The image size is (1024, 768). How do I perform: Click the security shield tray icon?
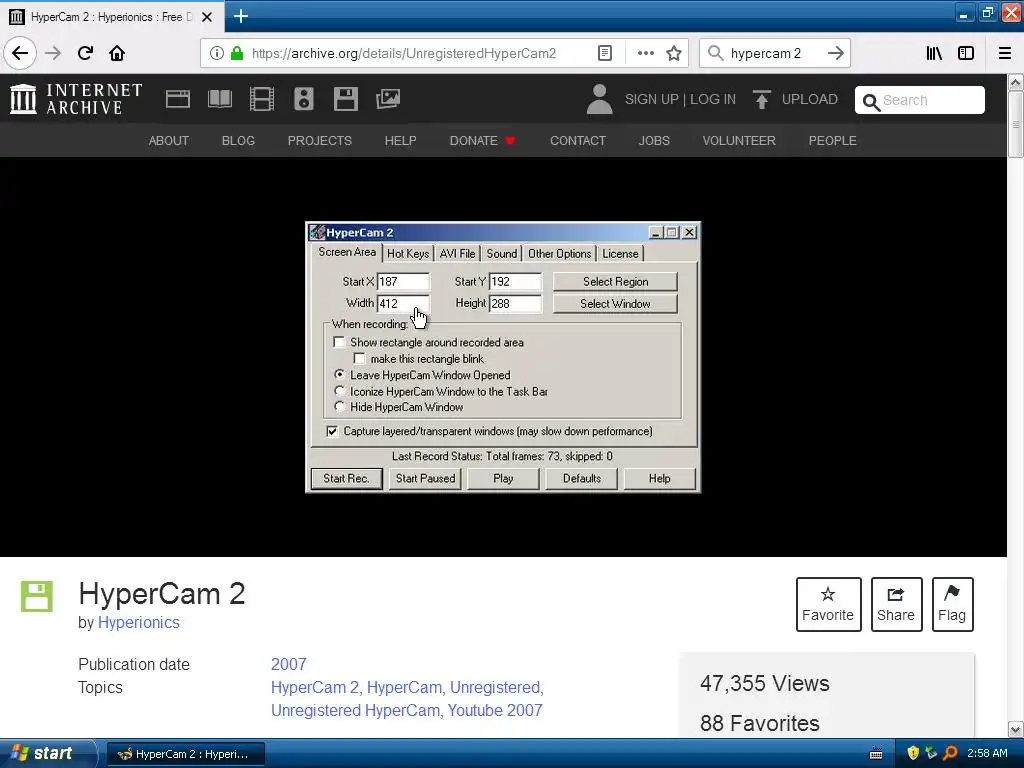point(913,753)
